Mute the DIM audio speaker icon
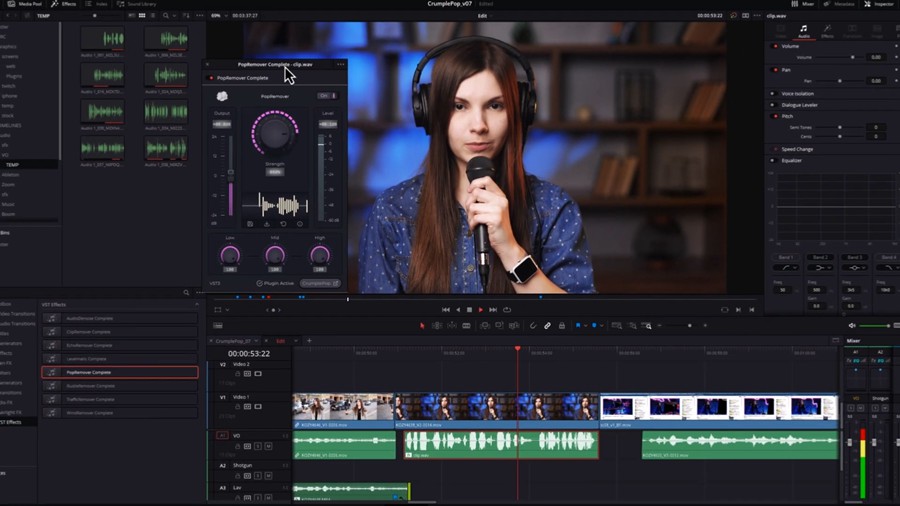This screenshot has width=900, height=506. [852, 325]
